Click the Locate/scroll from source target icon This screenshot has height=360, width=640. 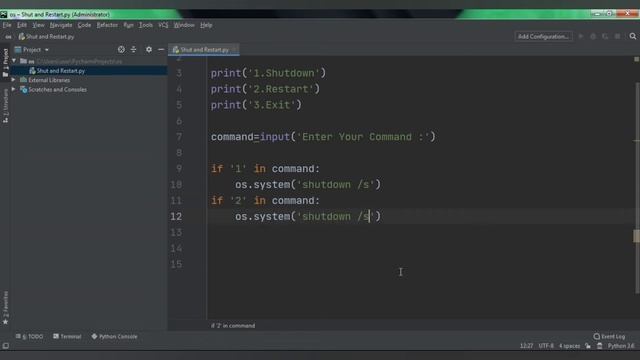121,49
